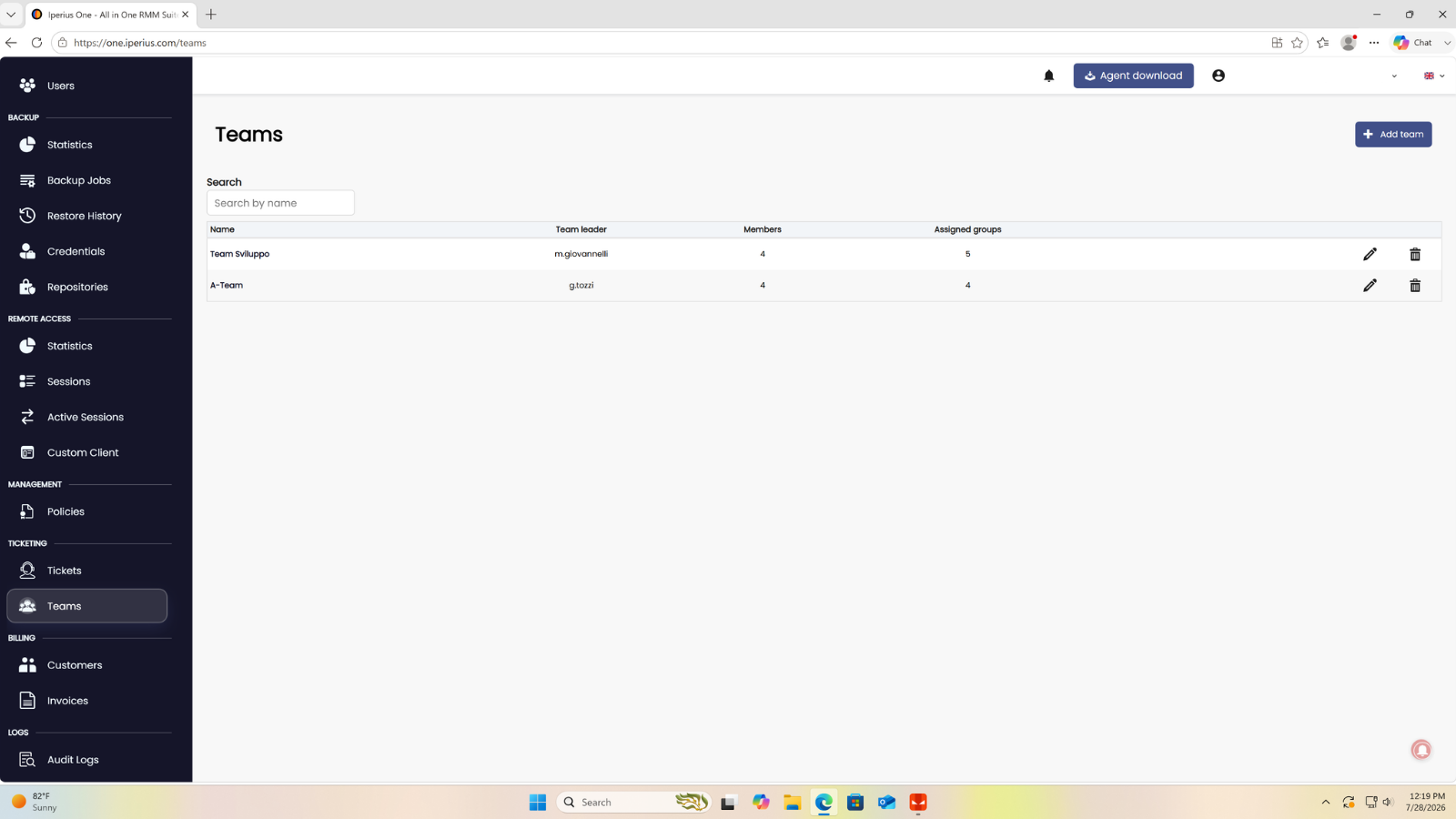
Task: Open browser profile avatar
Action: 1349,43
